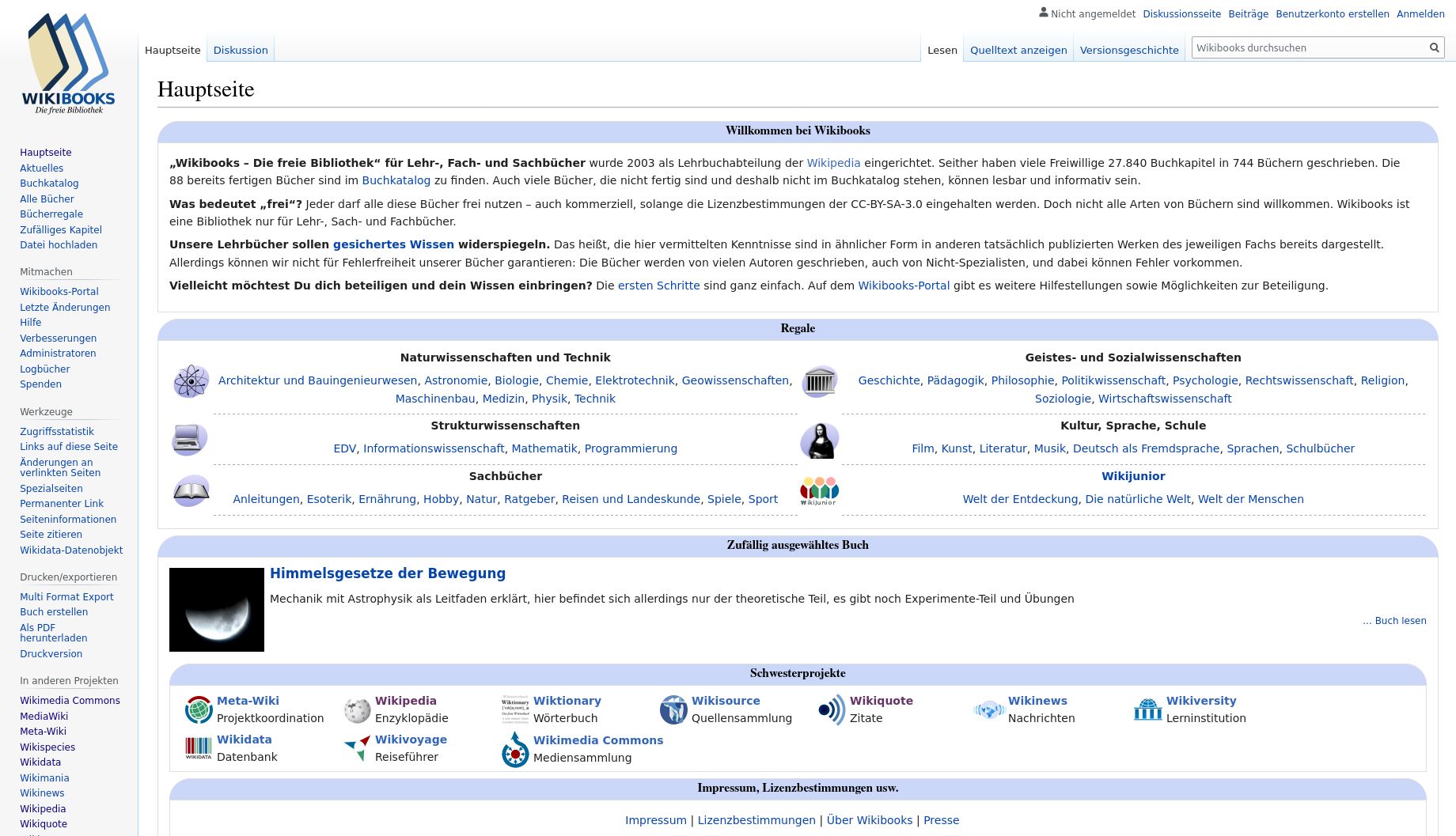Open Deutsch als Fremdsprache link

tap(1146, 448)
